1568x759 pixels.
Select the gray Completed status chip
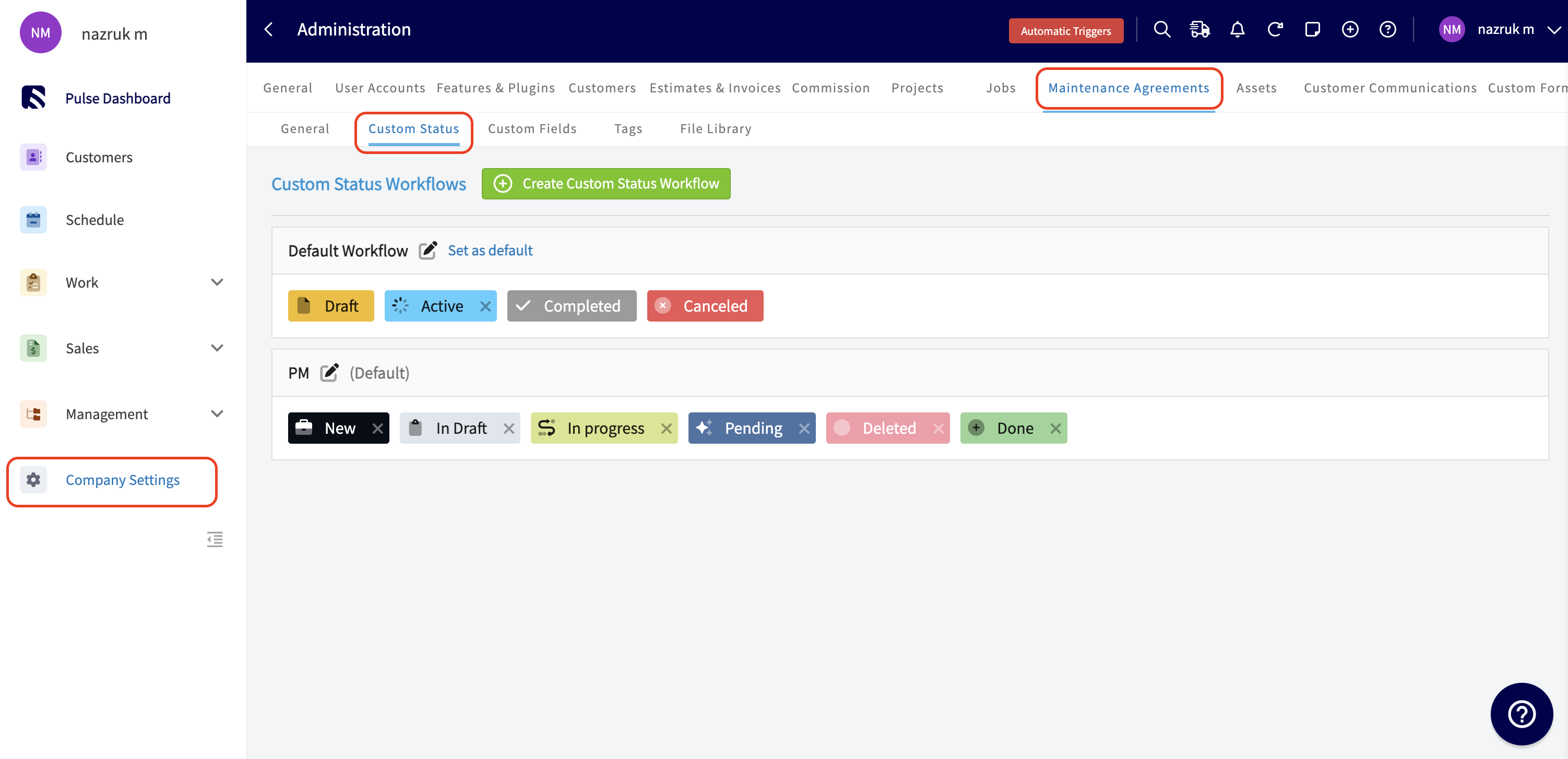coord(572,306)
